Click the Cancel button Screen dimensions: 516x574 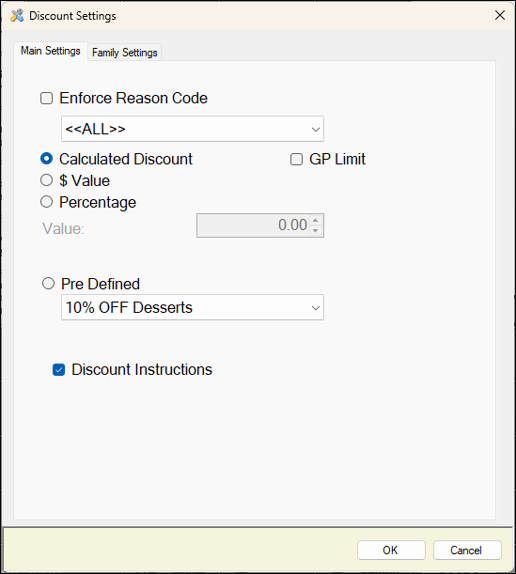click(467, 550)
